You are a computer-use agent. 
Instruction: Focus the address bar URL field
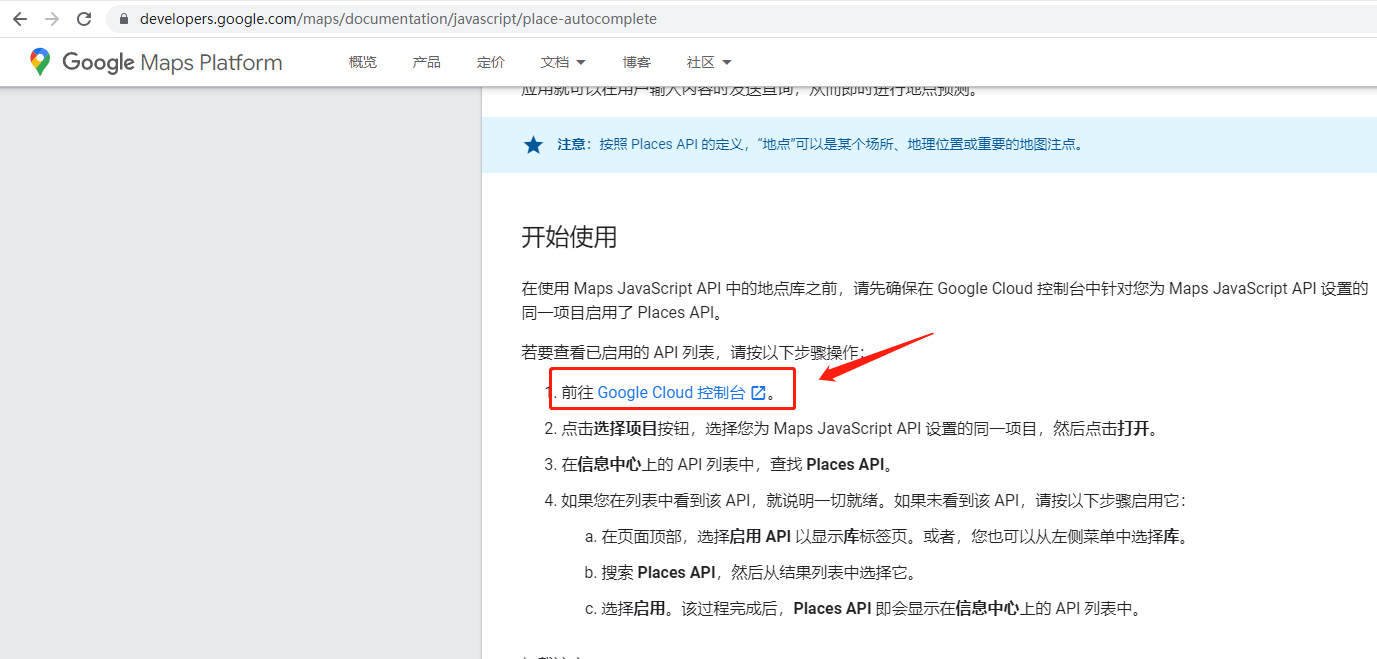740,19
